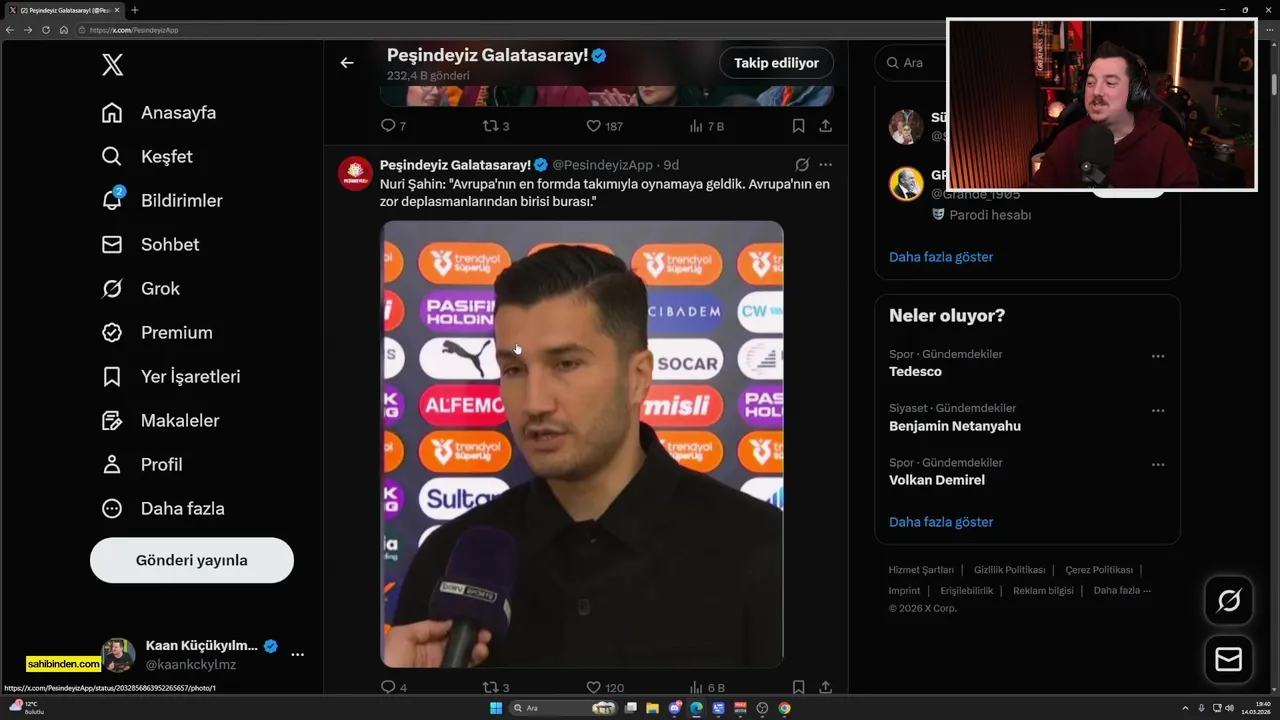
Task: Reply to the post with 7 comments
Action: (x=393, y=126)
